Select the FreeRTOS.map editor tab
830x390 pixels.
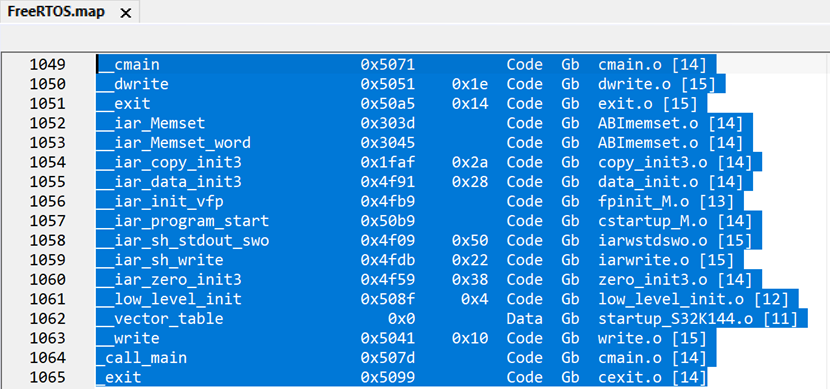coord(70,12)
